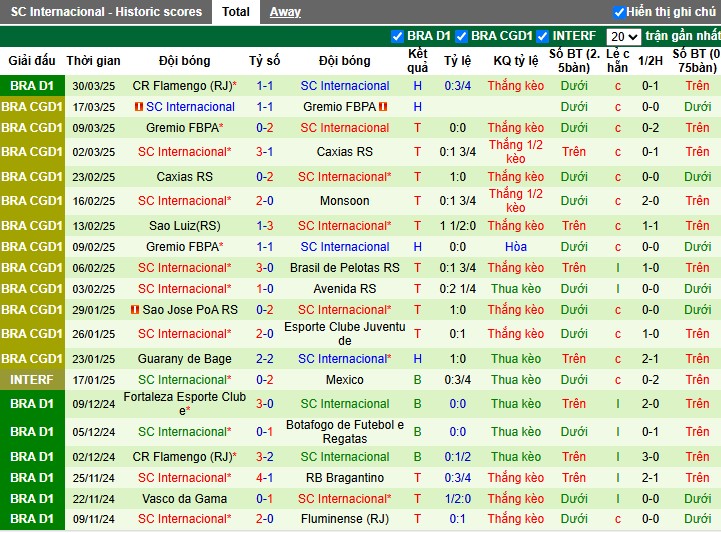This screenshot has height=533, width=721.
Task: Click Thua kèo in the Mexico row
Action: [516, 380]
